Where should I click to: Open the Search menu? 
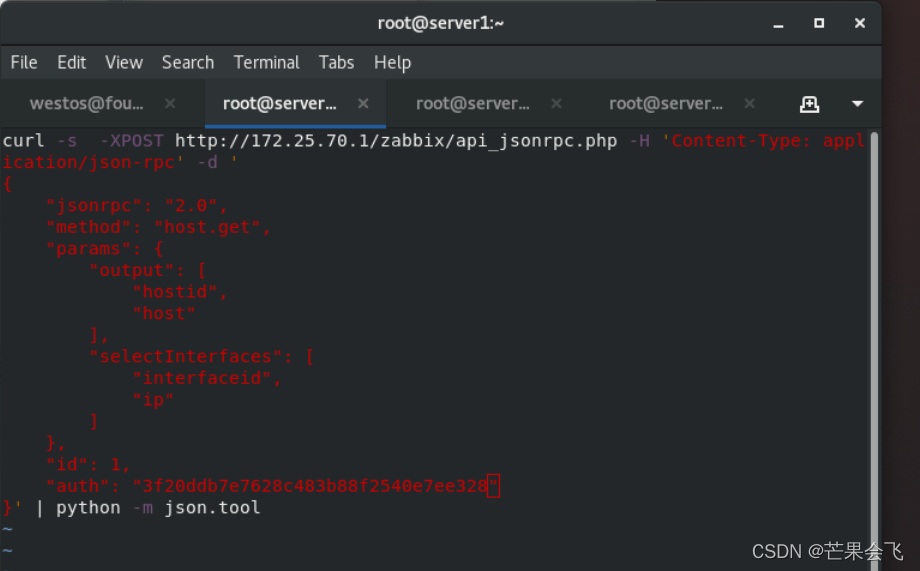pos(188,62)
